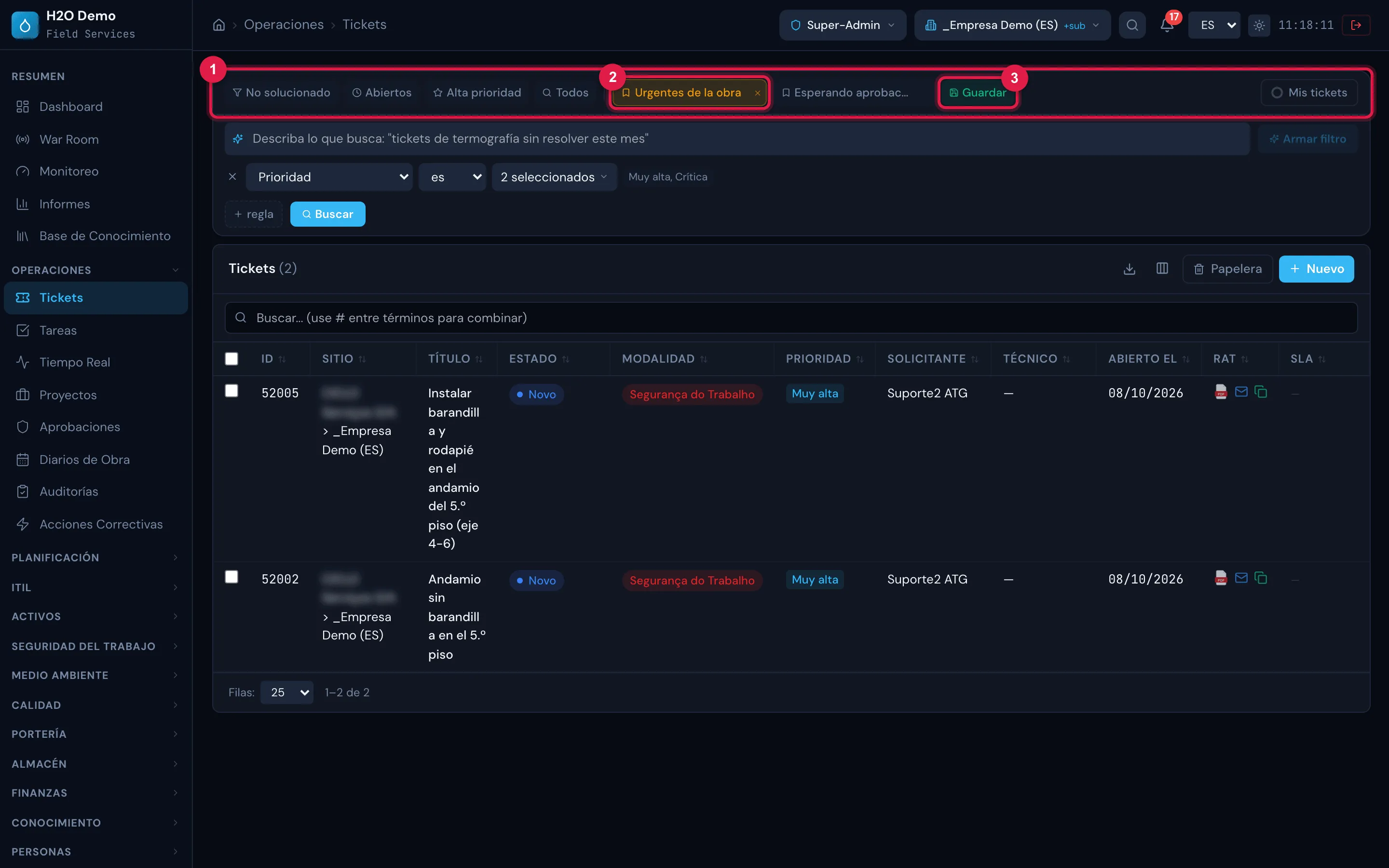Screen dimensions: 1389x868
Task: Select the 'Alta prioridad' filter tab
Action: pos(477,93)
